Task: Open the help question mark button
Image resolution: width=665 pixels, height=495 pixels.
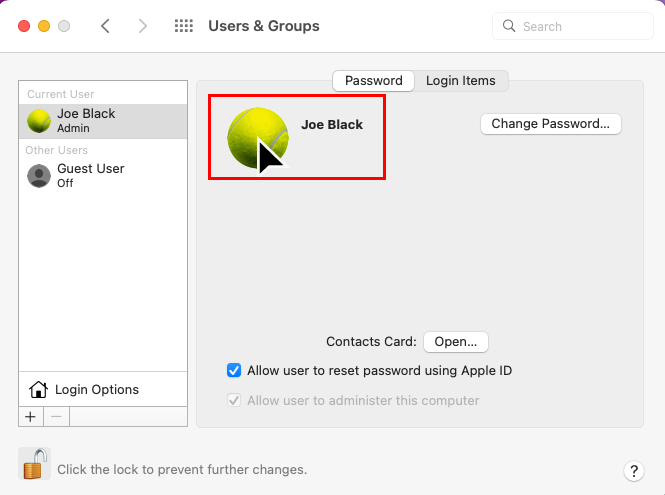Action: click(x=633, y=470)
